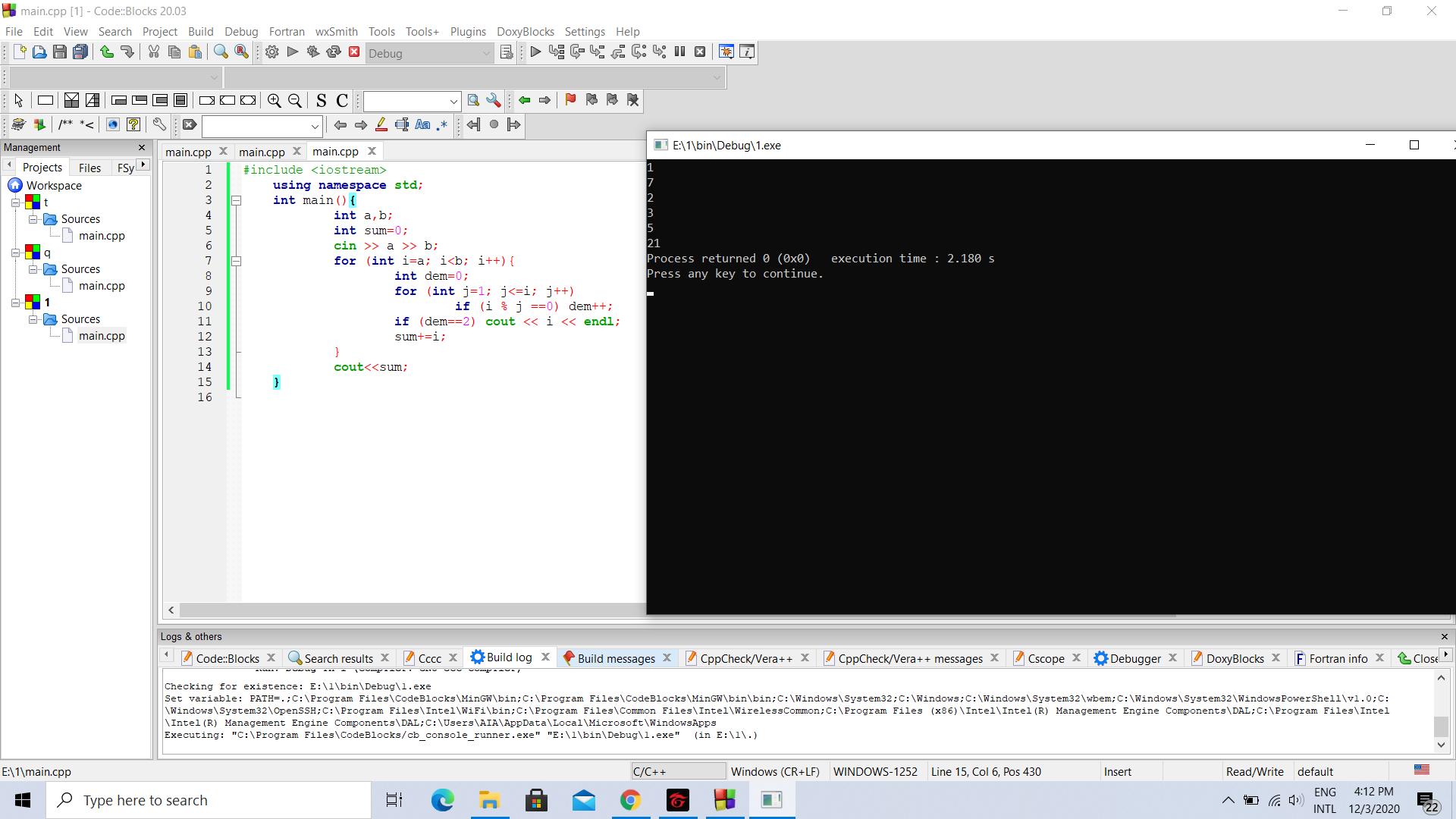Click the red Toggle bookmark flag icon
Image resolution: width=1456 pixels, height=819 pixels.
pos(570,100)
